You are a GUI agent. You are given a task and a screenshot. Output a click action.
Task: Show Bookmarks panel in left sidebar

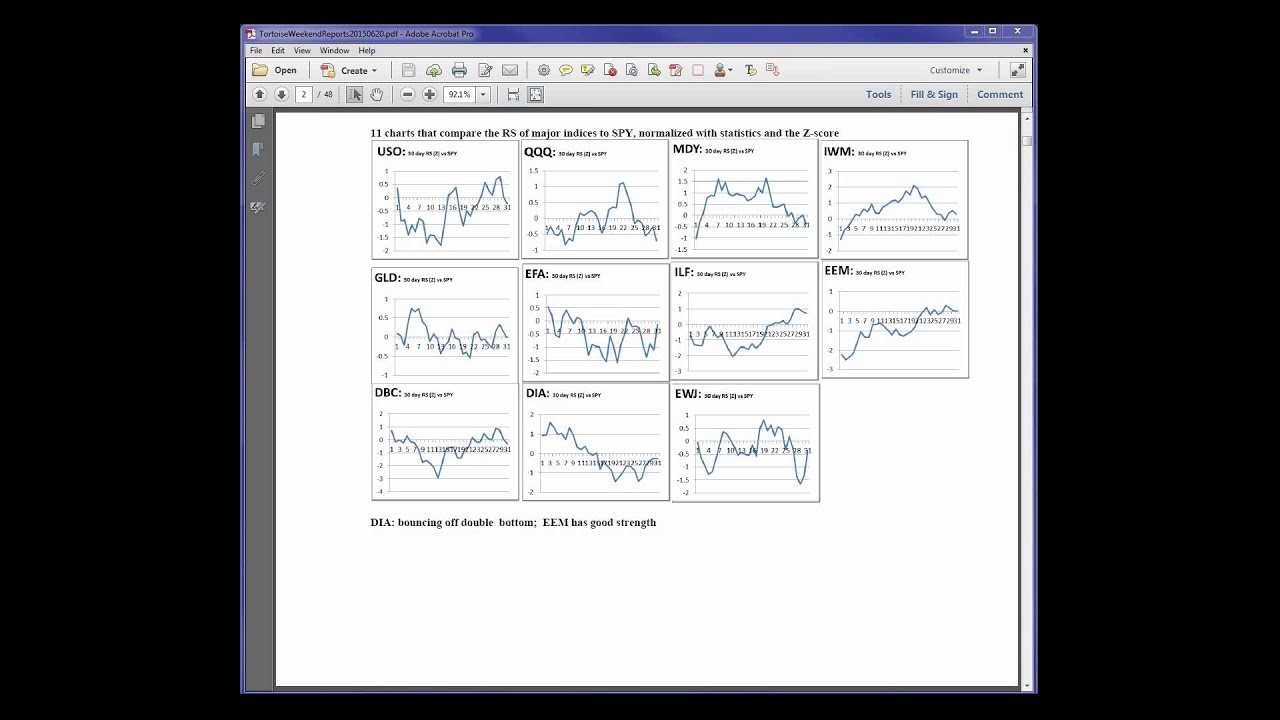tap(258, 149)
